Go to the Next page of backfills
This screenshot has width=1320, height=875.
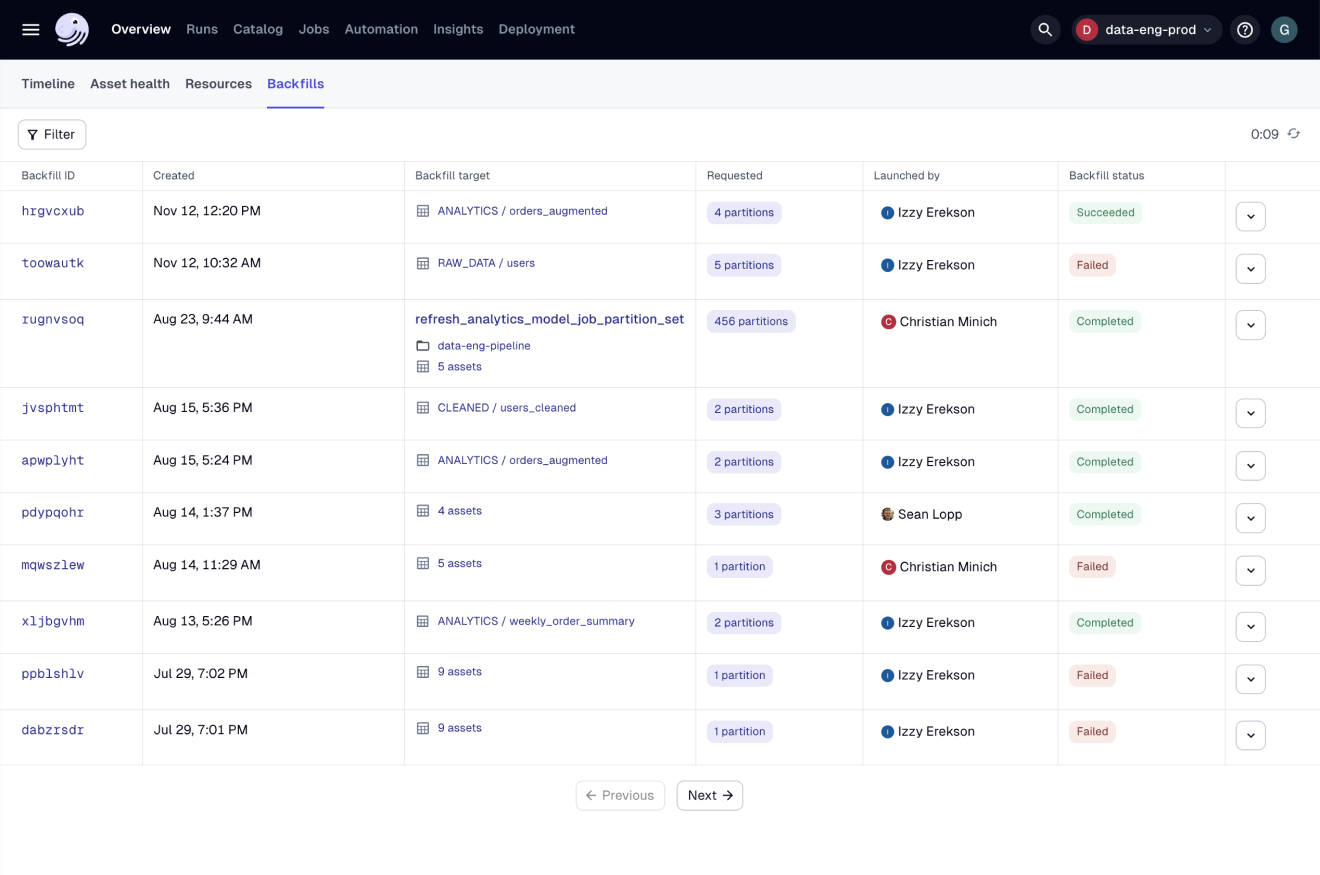709,795
